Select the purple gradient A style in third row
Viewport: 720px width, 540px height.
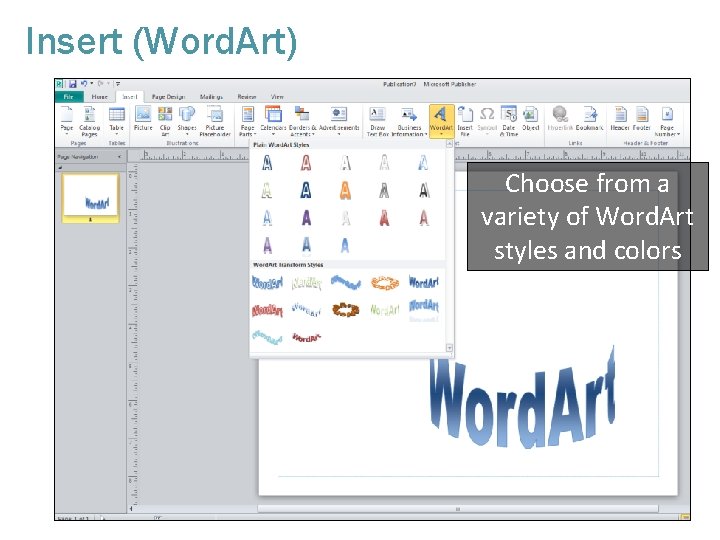point(306,218)
